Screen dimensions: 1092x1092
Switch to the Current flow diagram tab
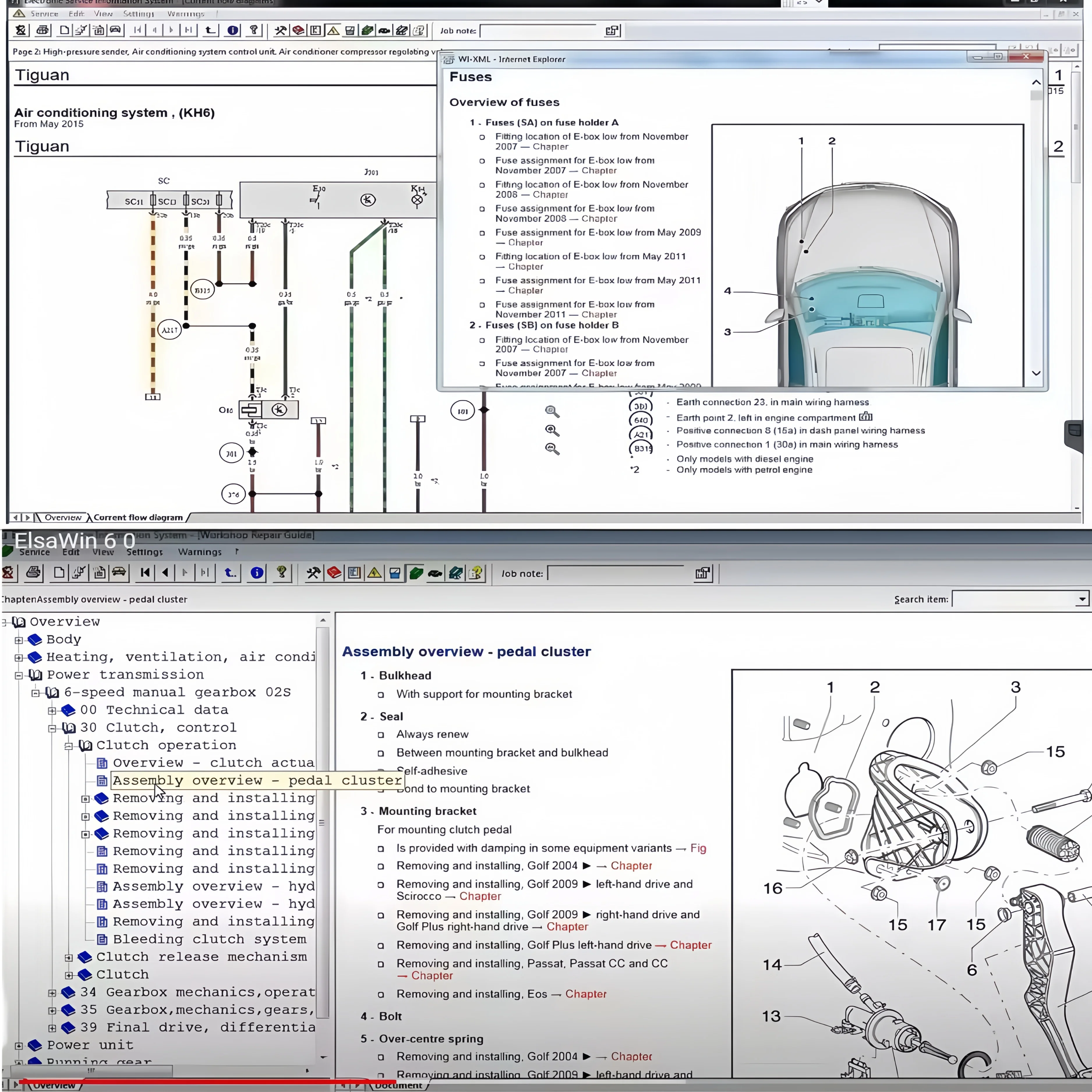pos(138,517)
